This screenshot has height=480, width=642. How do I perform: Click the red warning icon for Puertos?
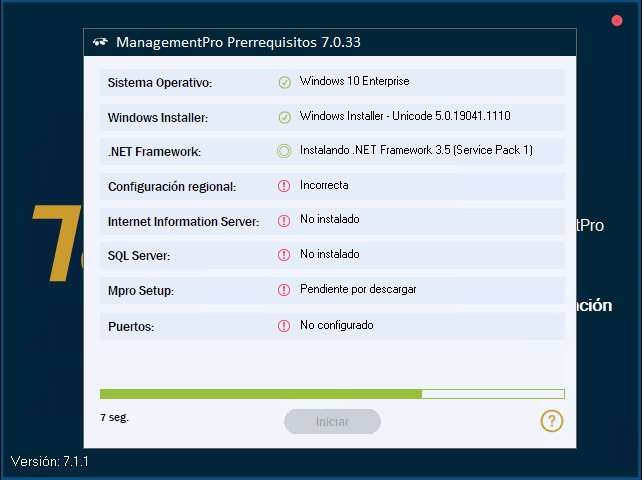pos(284,326)
